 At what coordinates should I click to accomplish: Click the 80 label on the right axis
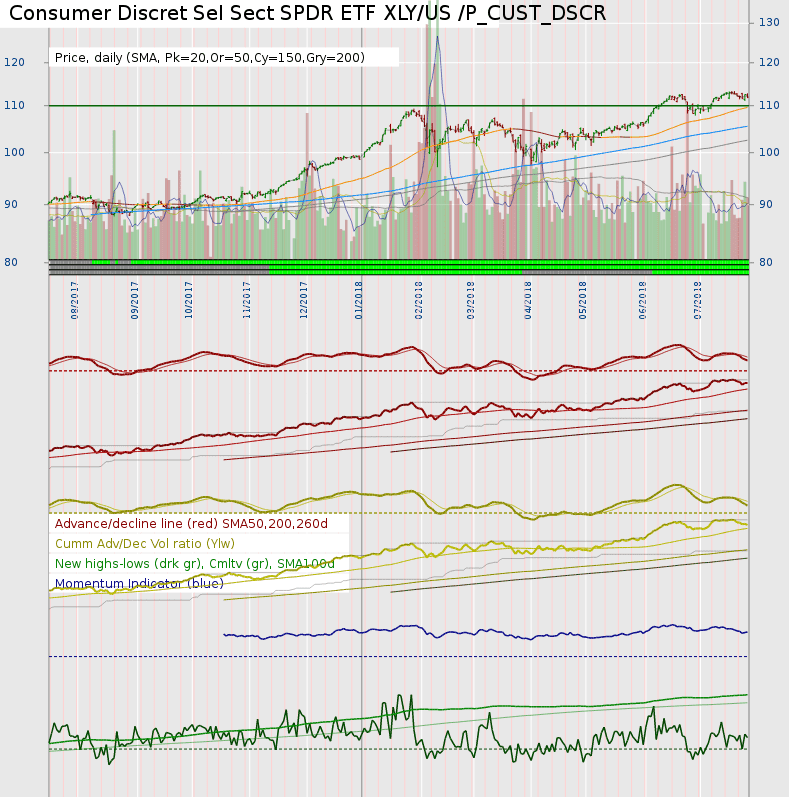pyautogui.click(x=766, y=263)
